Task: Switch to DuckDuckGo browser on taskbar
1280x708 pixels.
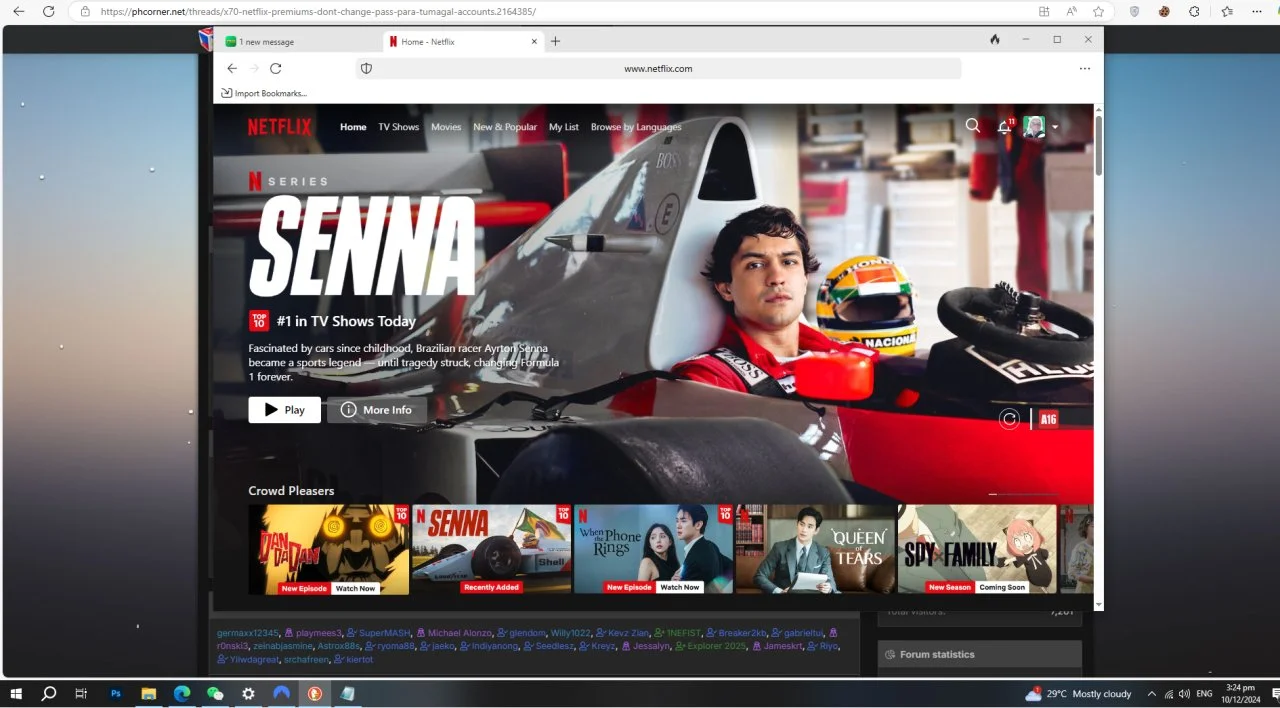Action: 314,693
